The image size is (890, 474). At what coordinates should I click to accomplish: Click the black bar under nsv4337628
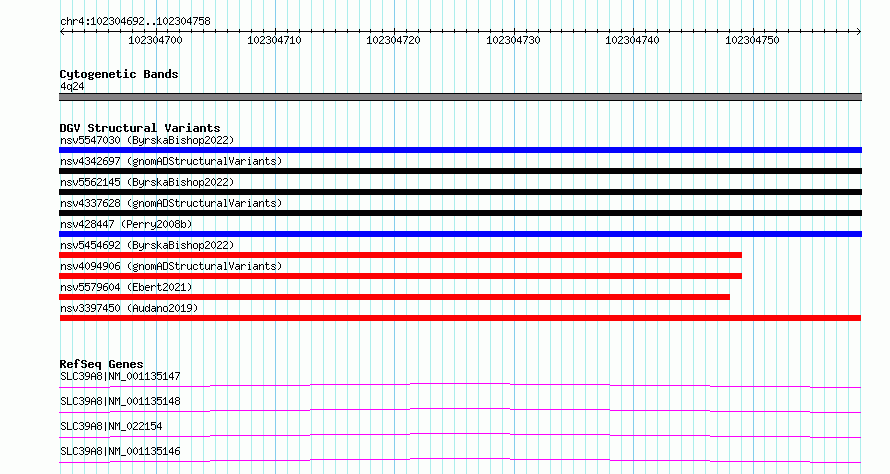460,213
